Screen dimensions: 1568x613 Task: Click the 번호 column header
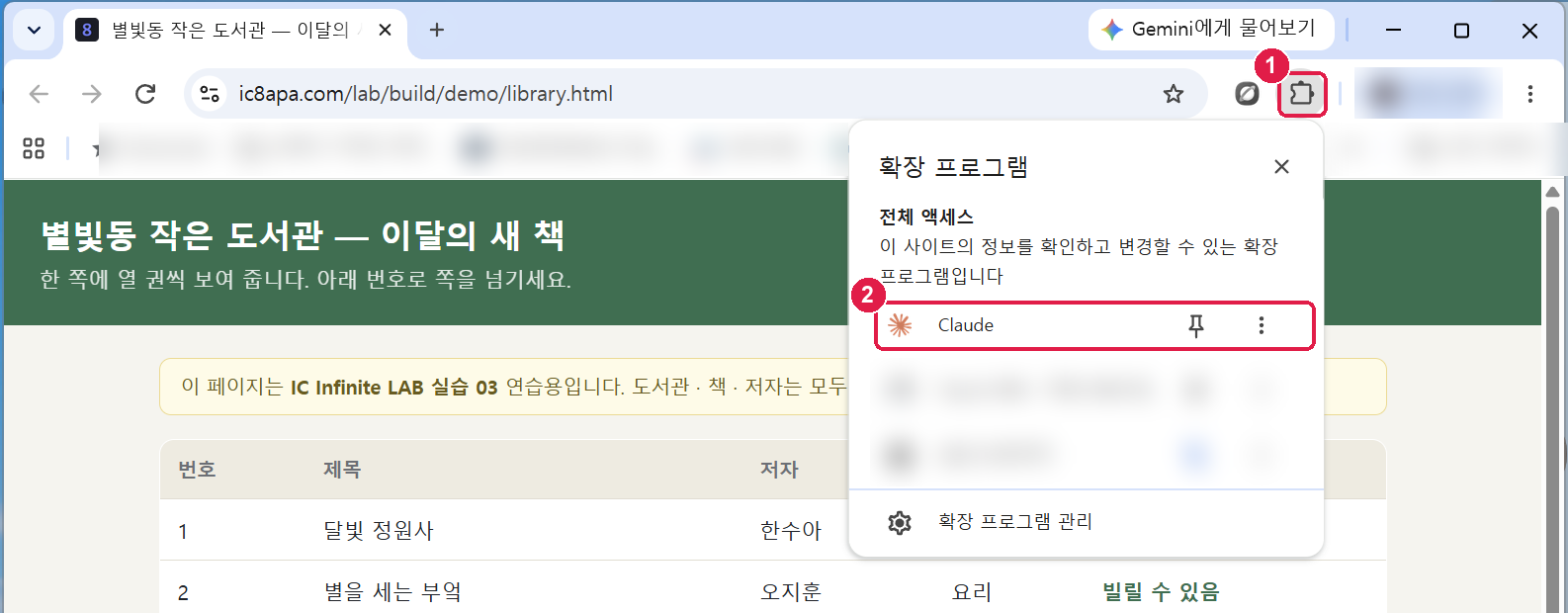197,470
